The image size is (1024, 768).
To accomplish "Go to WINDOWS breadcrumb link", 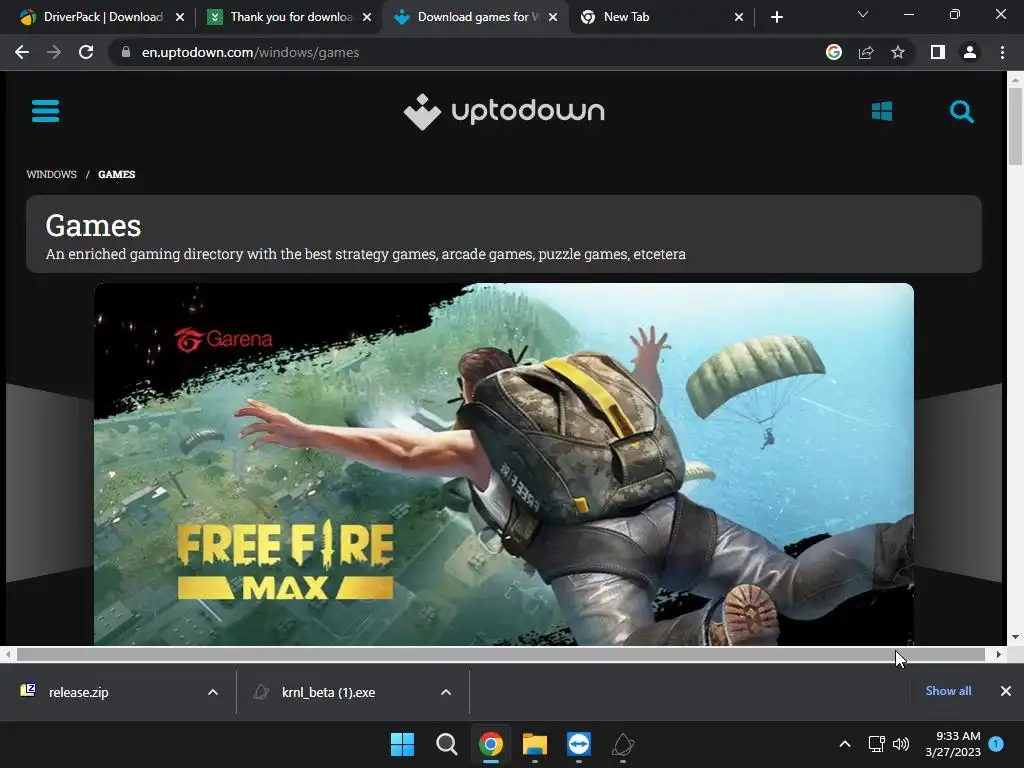I will (52, 174).
